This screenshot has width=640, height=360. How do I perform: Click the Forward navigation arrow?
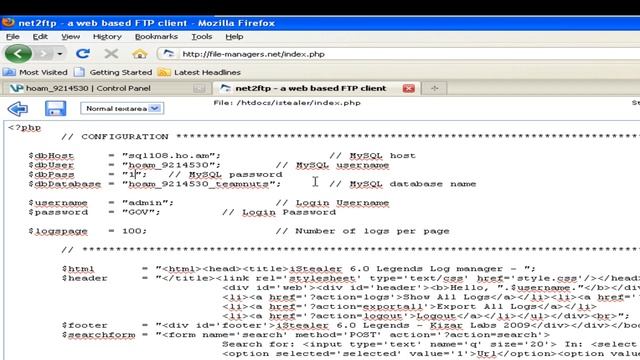pyautogui.click(x=43, y=53)
